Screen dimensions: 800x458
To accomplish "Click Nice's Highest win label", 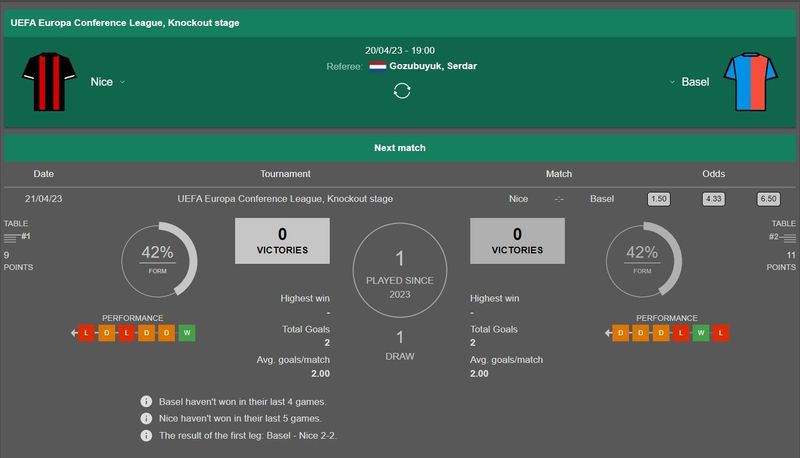I will (x=305, y=298).
